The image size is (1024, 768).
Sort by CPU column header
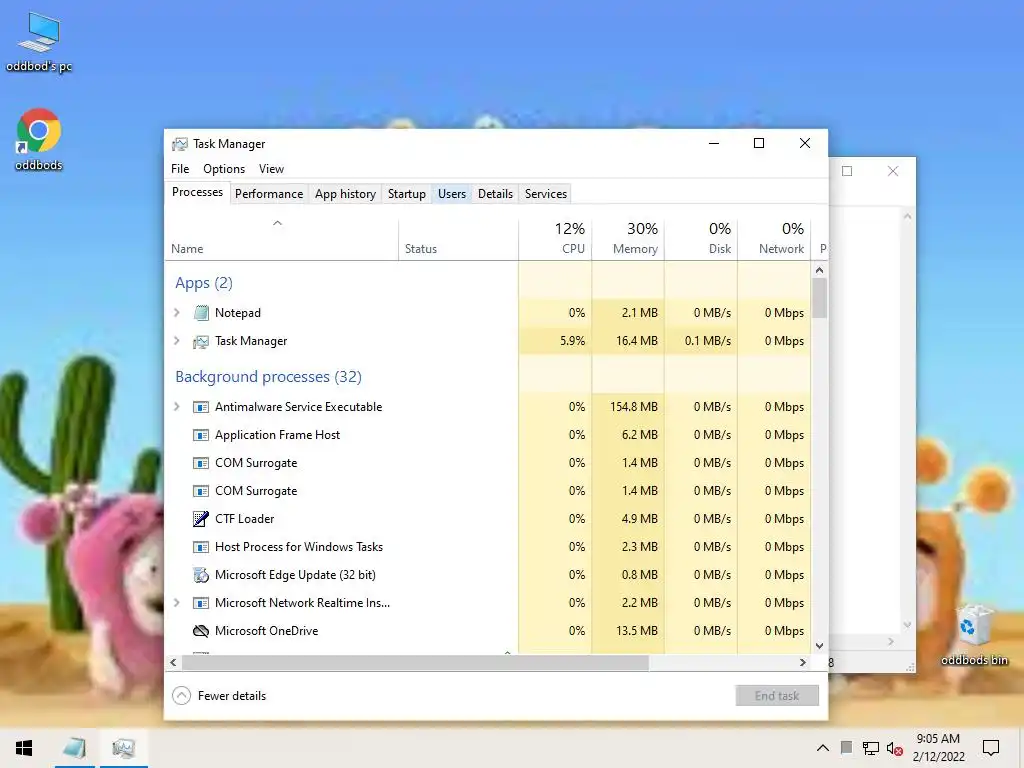(555, 240)
